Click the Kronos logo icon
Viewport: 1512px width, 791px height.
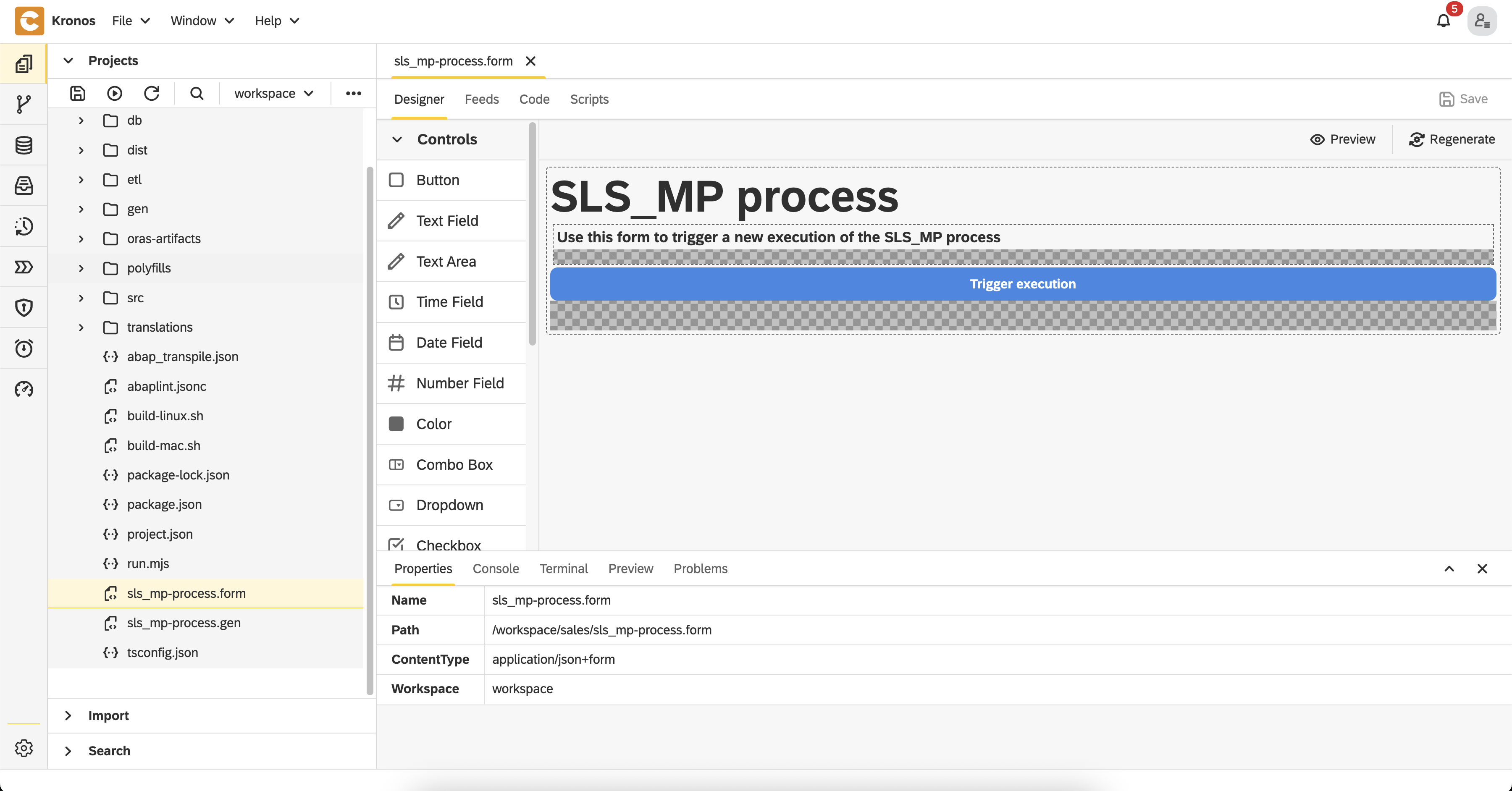(x=29, y=21)
